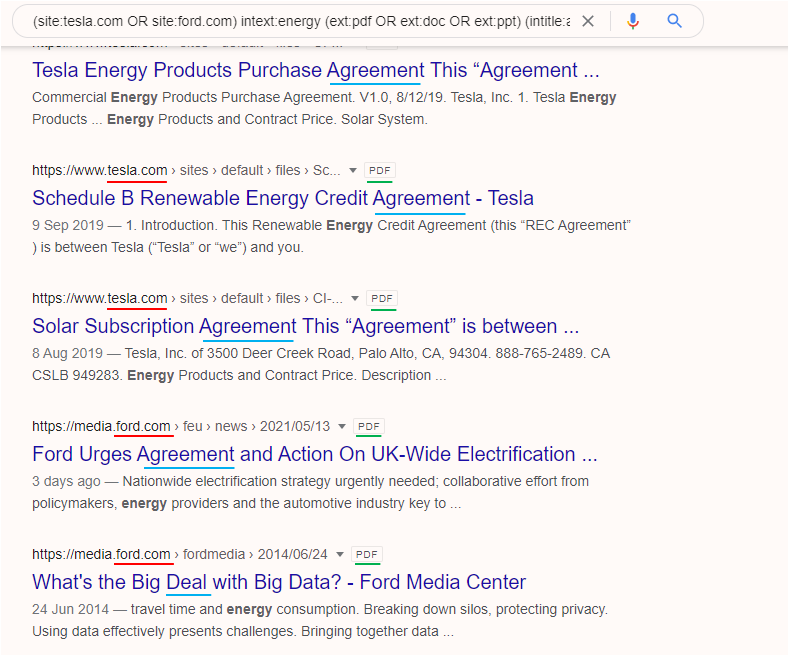The height and width of the screenshot is (656, 789).
Task: Click snippet dated 9 Sep 2019
Action: [x=331, y=236]
